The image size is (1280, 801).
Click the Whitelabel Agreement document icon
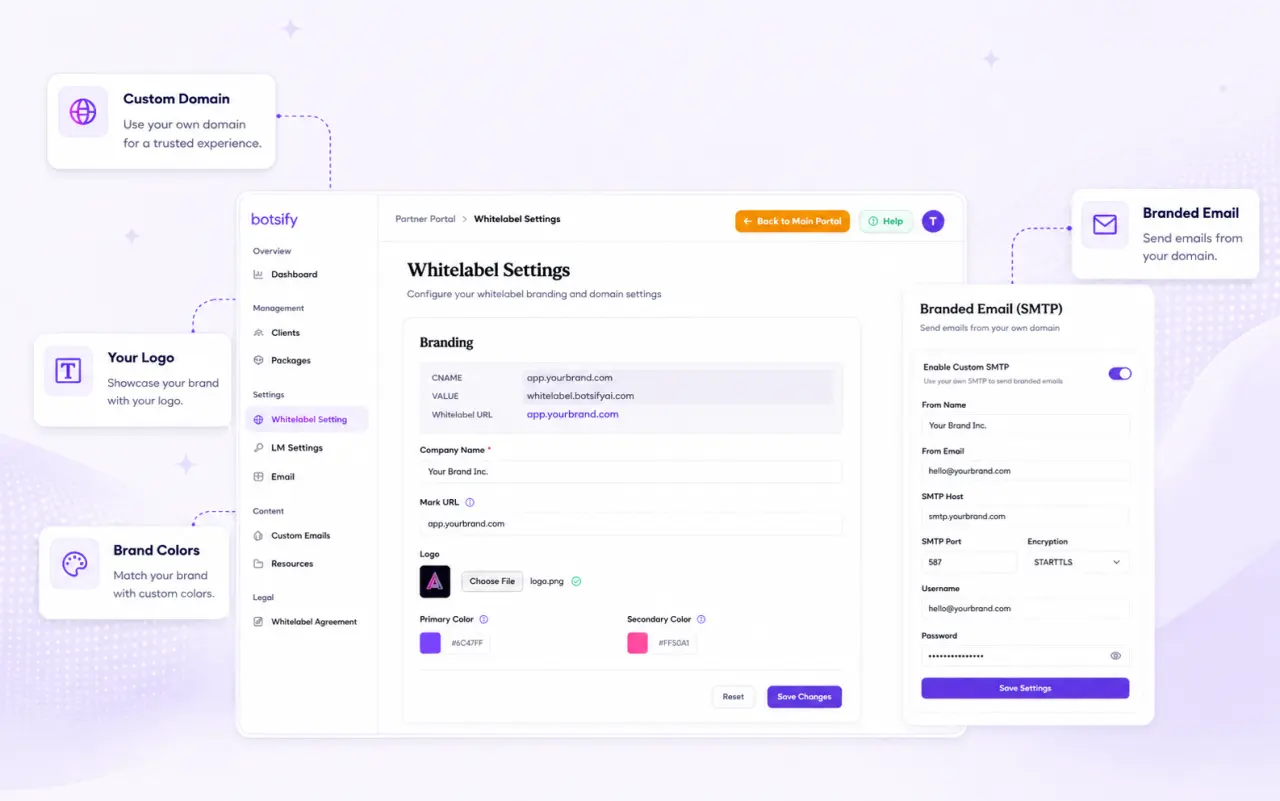click(x=258, y=622)
